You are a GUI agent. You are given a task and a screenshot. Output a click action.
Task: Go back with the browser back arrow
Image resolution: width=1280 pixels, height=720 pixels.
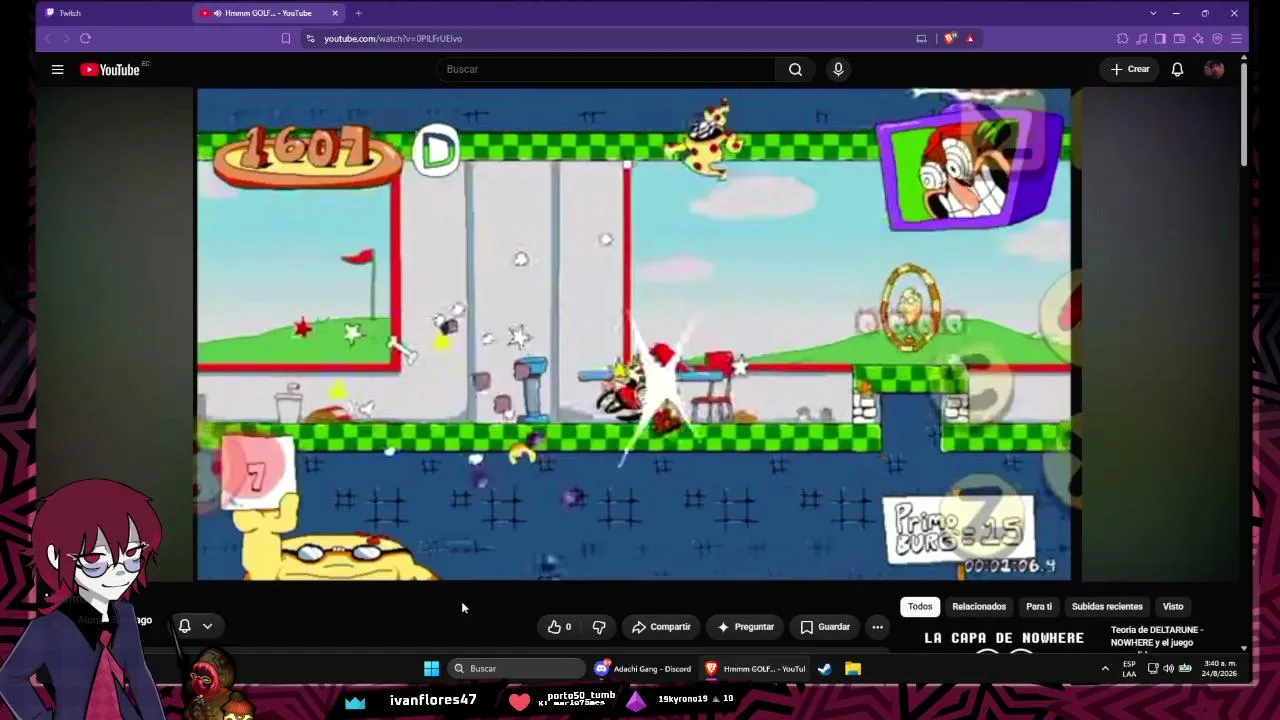[47, 38]
